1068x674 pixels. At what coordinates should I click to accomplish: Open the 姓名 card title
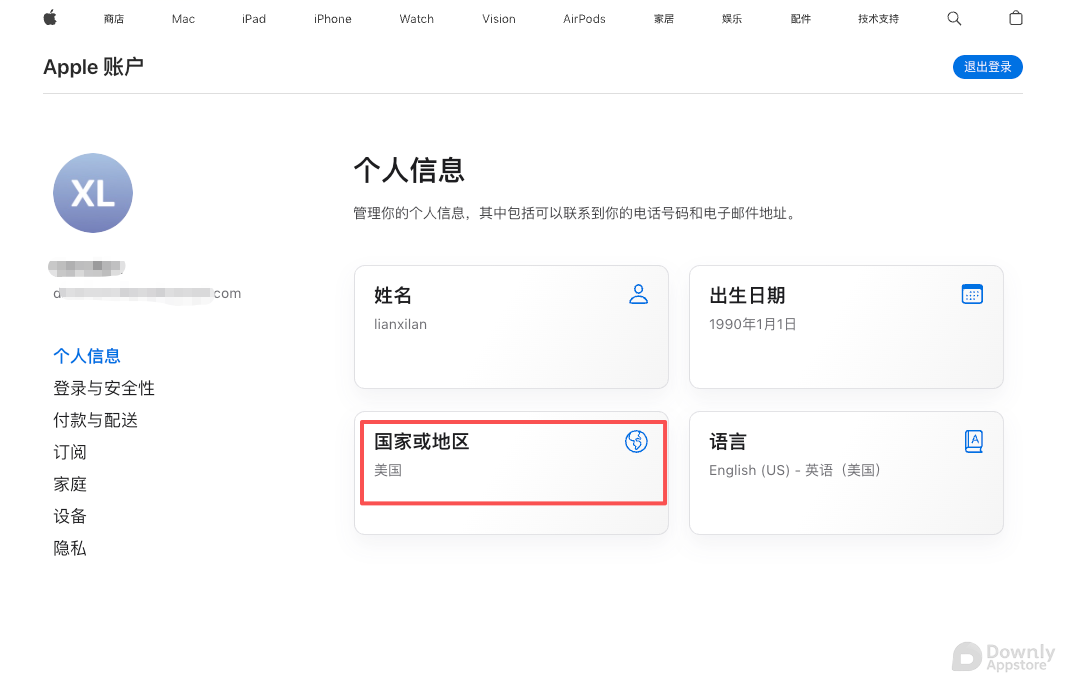392,295
